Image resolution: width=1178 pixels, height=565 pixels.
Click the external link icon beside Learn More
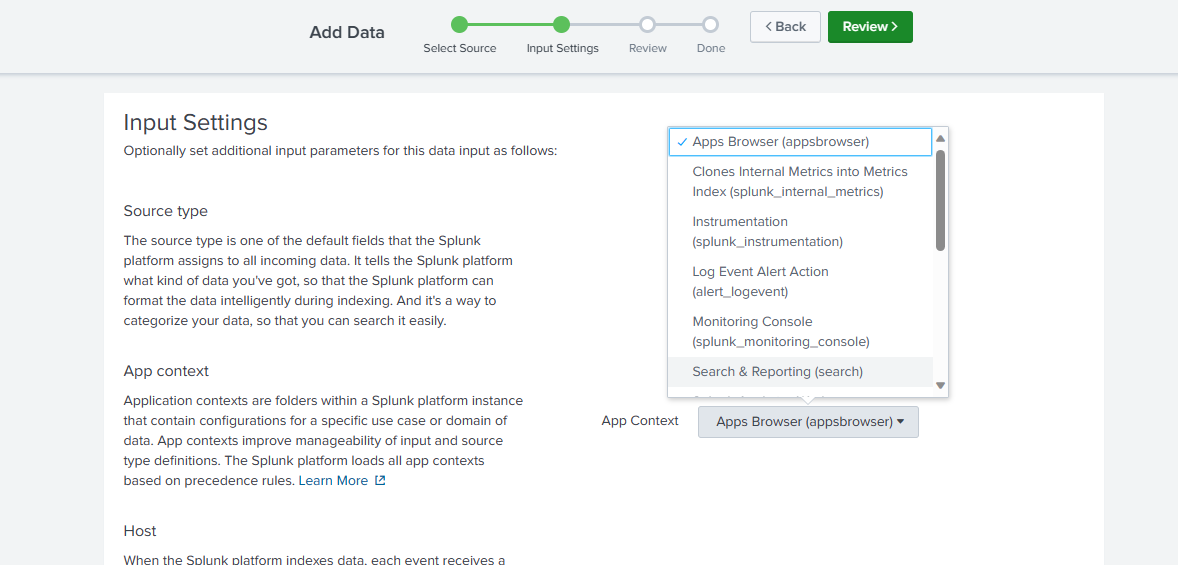click(x=380, y=481)
